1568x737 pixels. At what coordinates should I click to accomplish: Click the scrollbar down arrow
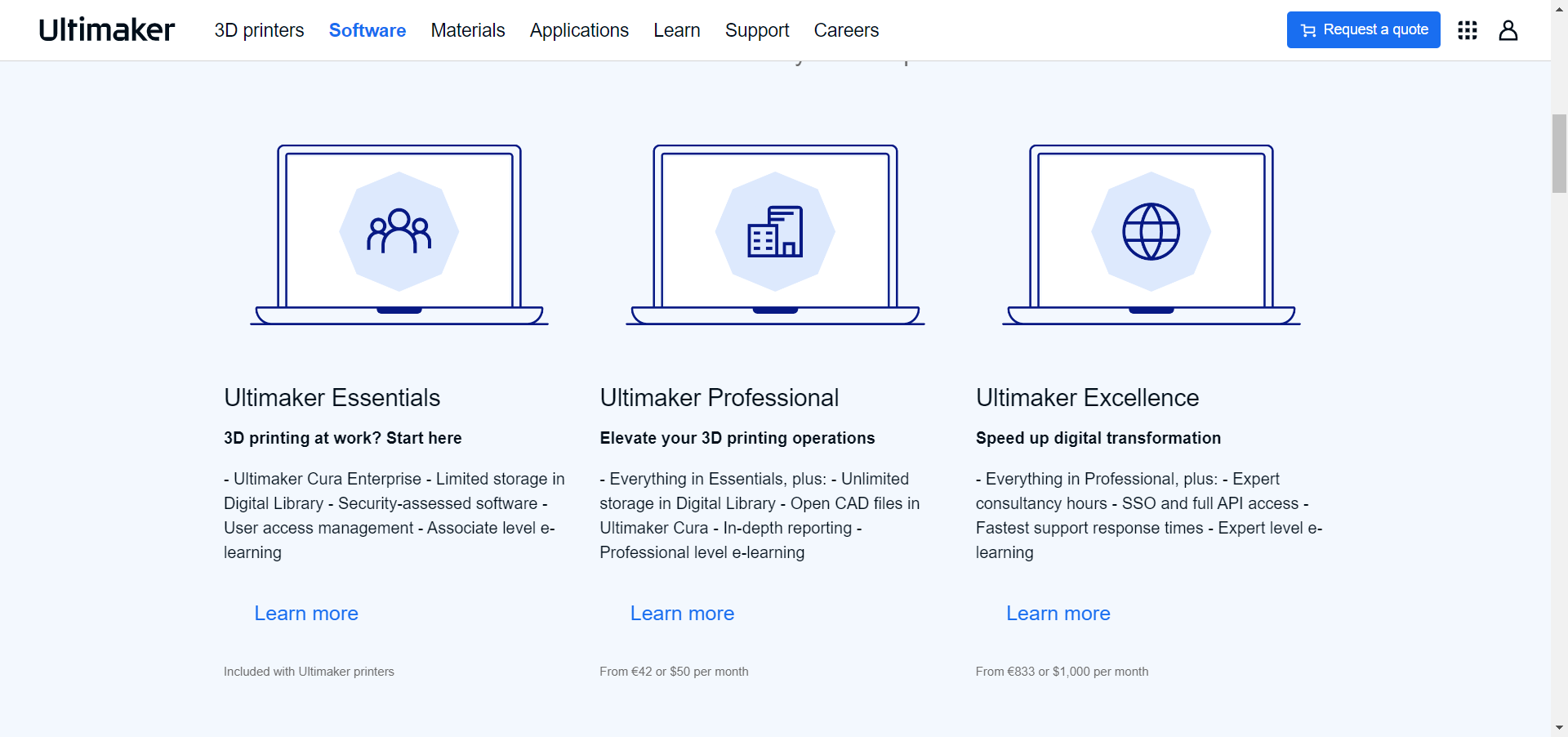click(1560, 728)
